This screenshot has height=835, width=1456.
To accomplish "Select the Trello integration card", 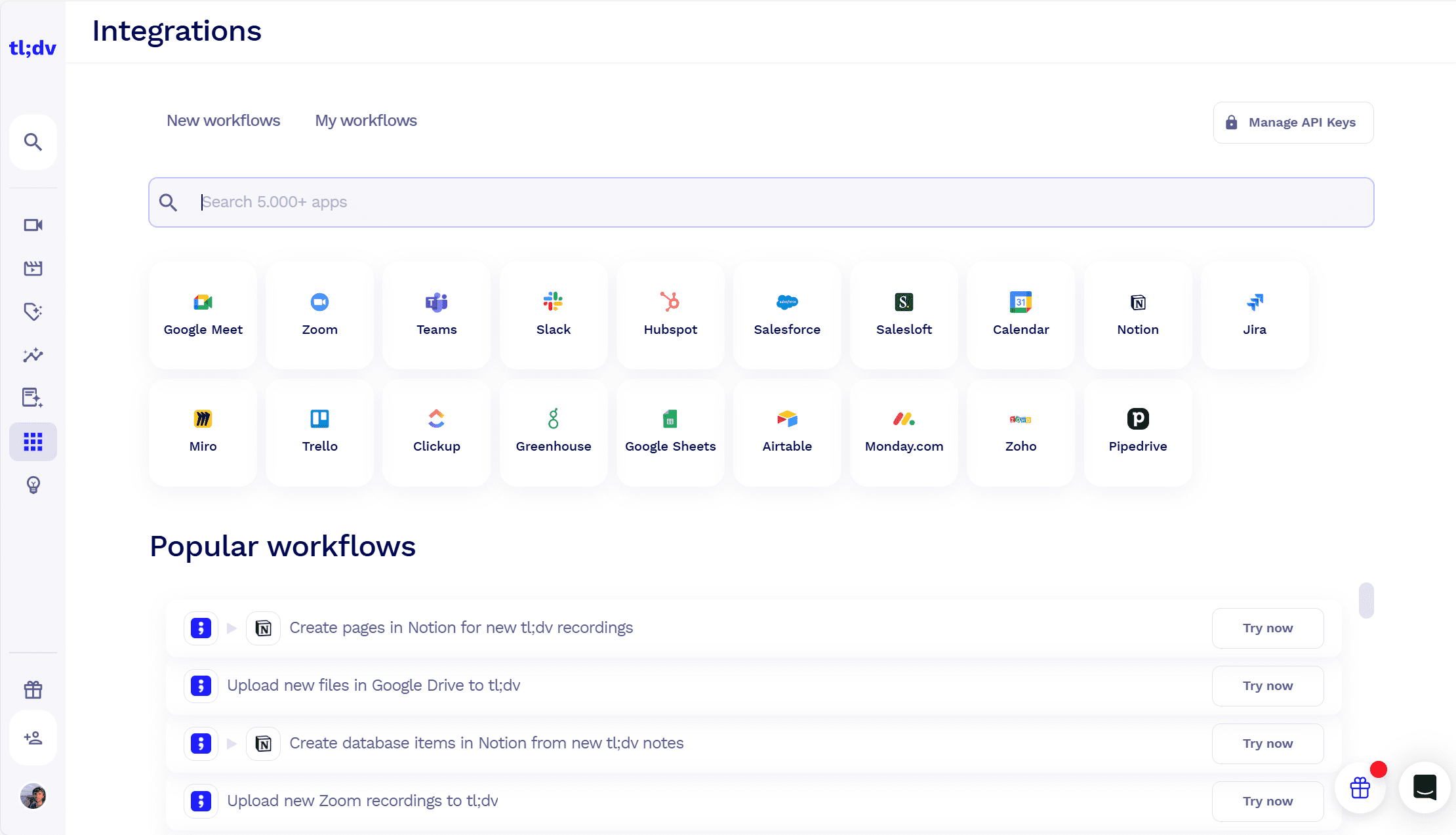I will tap(320, 433).
